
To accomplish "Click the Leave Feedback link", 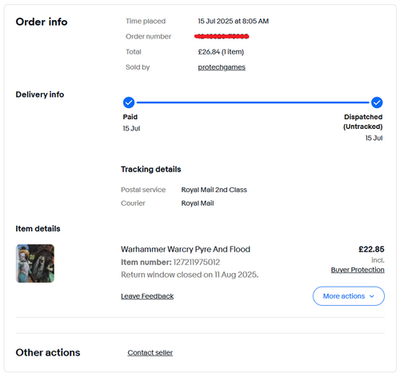I will (x=147, y=296).
